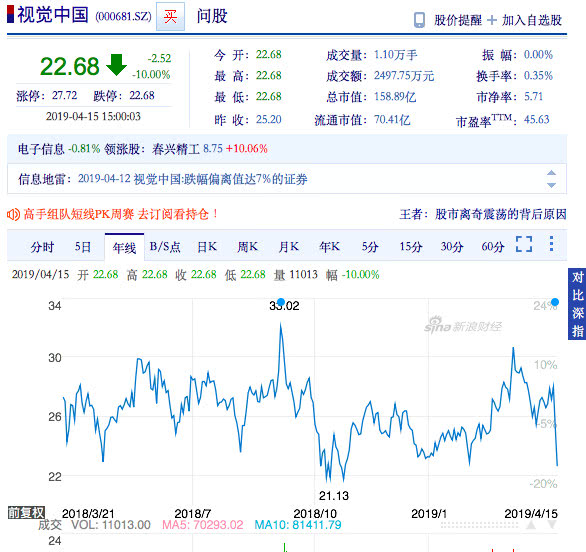Screen dimensions: 586x552
Task: Click 流通市值 value 70.41亿
Action: [392, 120]
